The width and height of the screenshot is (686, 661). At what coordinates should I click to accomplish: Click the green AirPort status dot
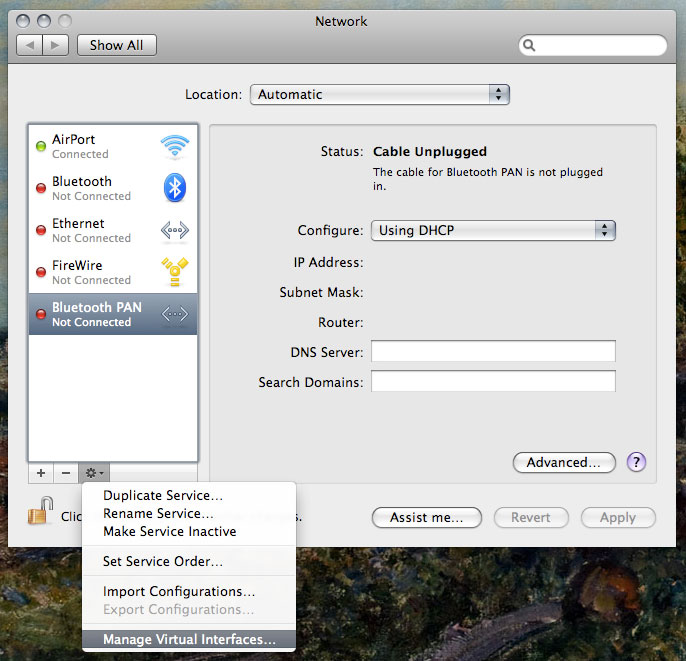coord(41,146)
